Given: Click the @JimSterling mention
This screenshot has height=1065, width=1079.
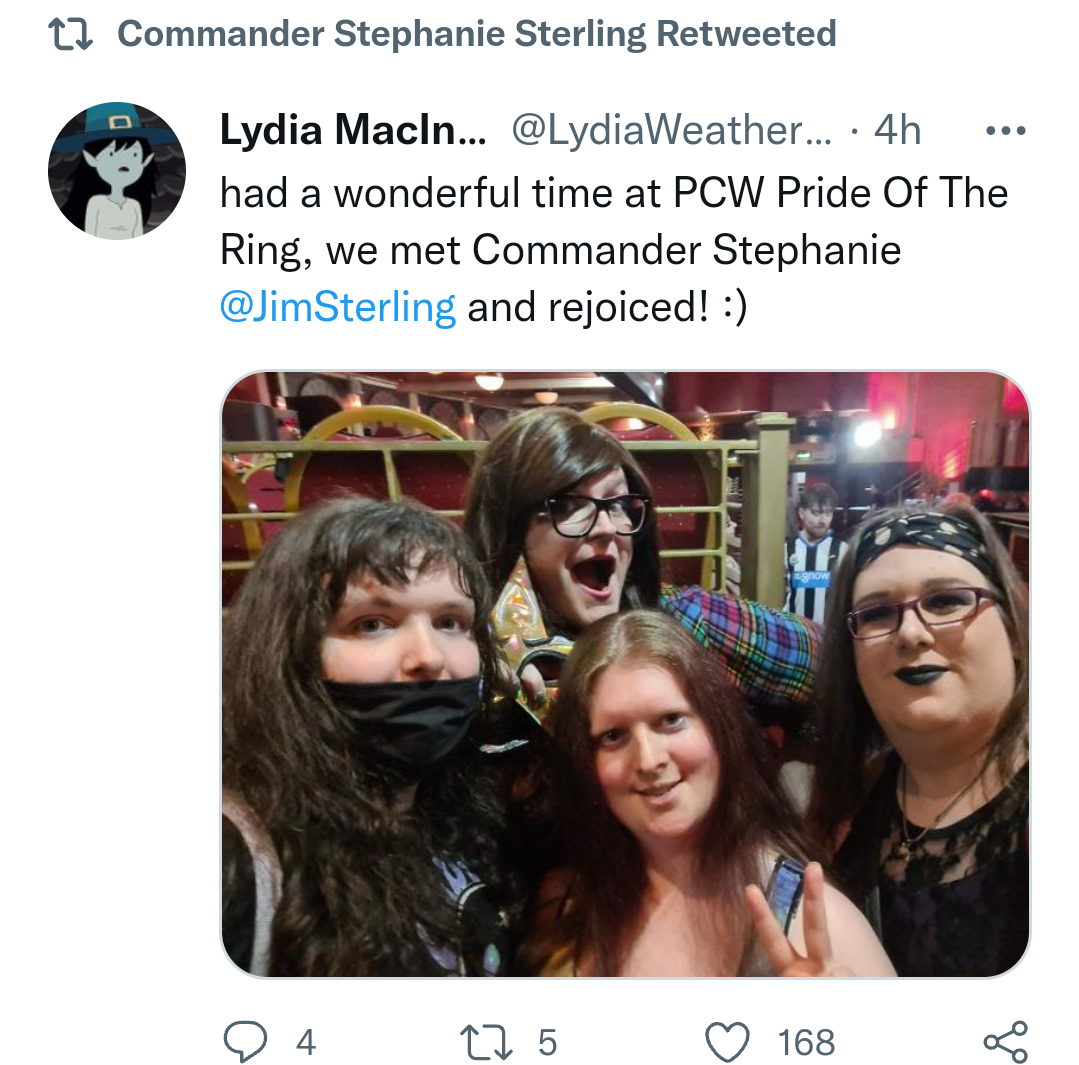Looking at the screenshot, I should point(337,307).
